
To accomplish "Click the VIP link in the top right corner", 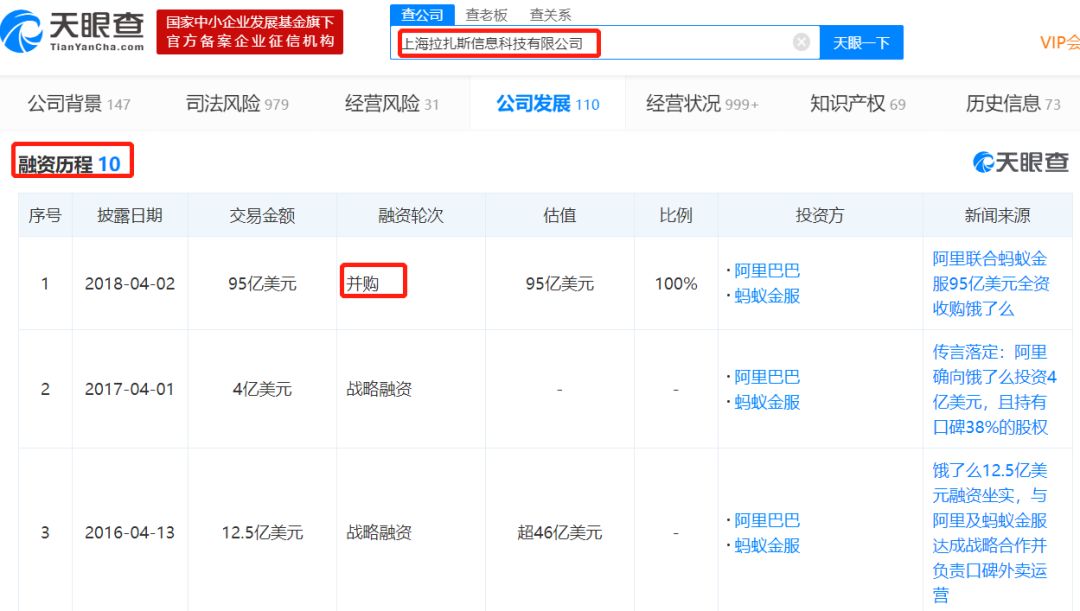I will [x=1058, y=44].
